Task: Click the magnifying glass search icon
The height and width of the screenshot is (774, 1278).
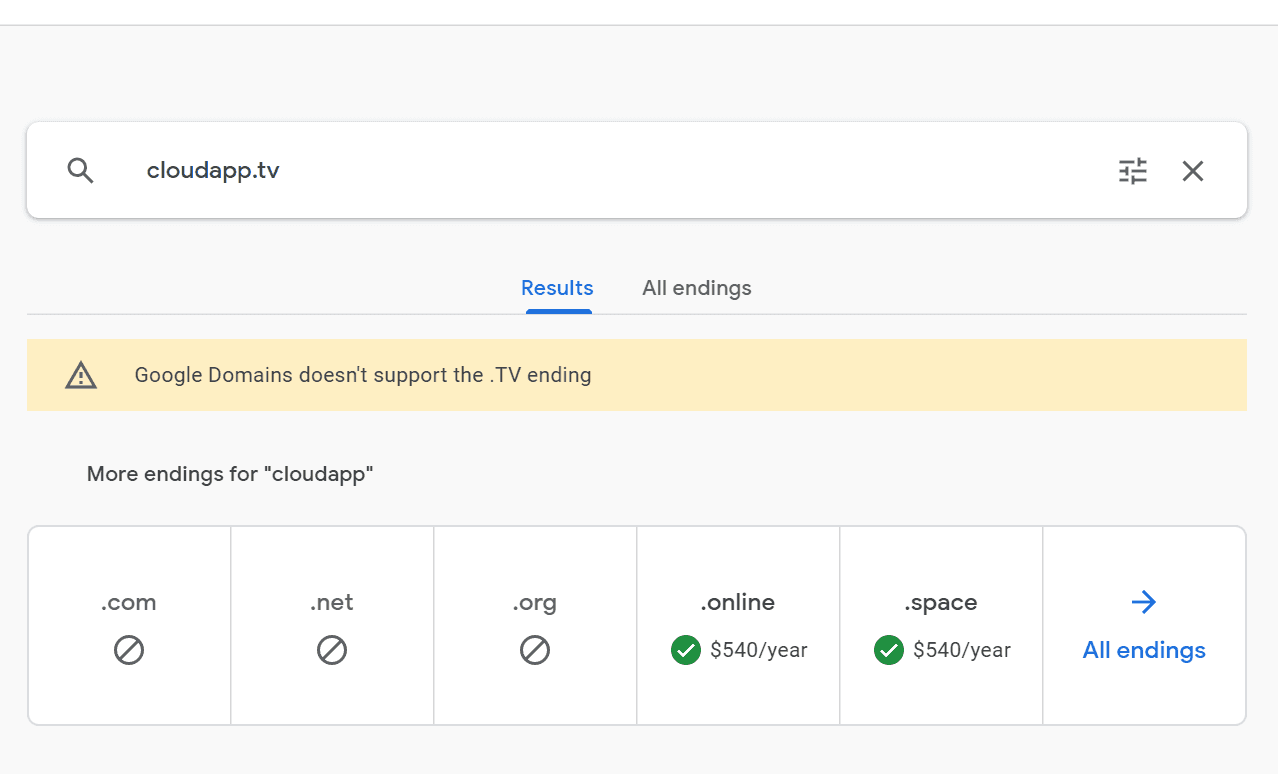Action: (x=81, y=171)
